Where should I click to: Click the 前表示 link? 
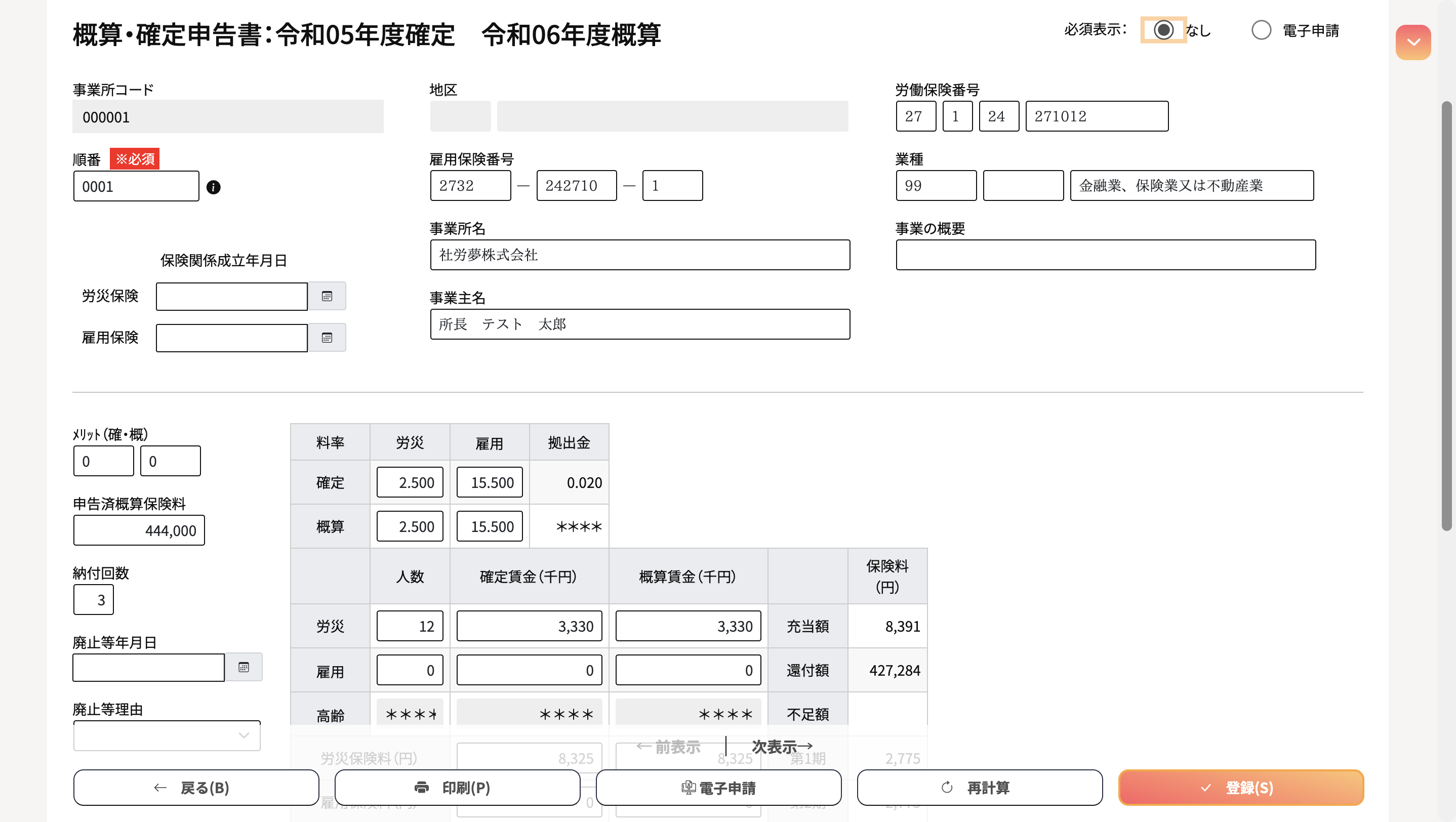(668, 747)
